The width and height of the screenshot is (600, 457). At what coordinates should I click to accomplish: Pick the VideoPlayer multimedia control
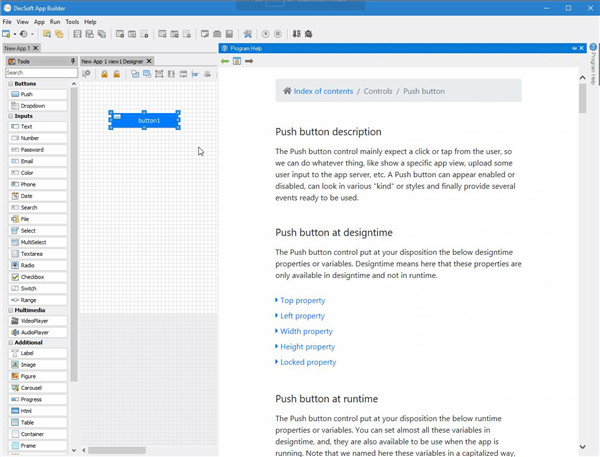point(37,321)
